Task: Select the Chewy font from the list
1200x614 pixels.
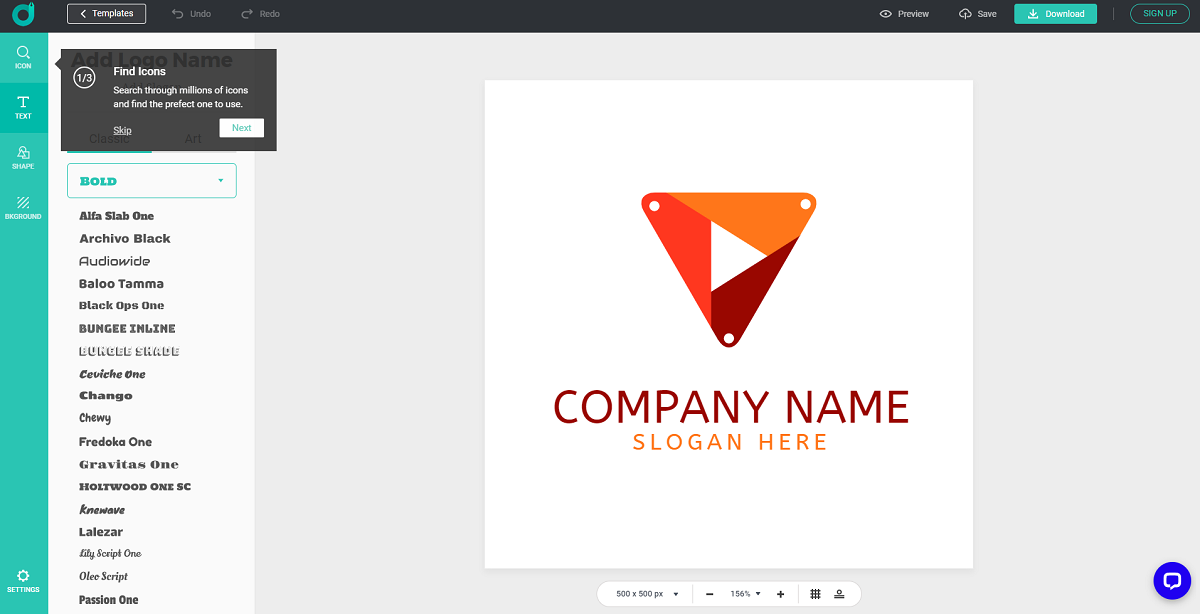Action: tap(95, 417)
